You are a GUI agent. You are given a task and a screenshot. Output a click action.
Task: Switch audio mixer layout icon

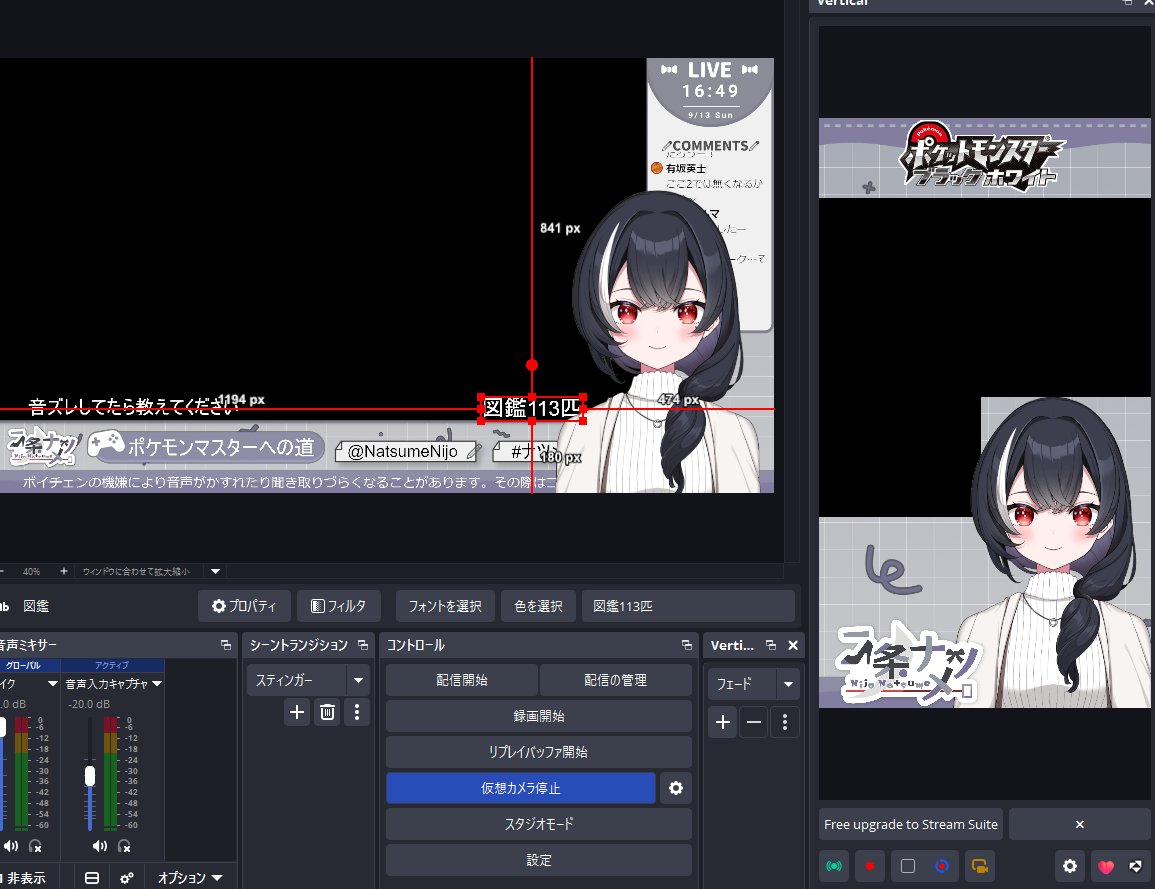[92, 878]
